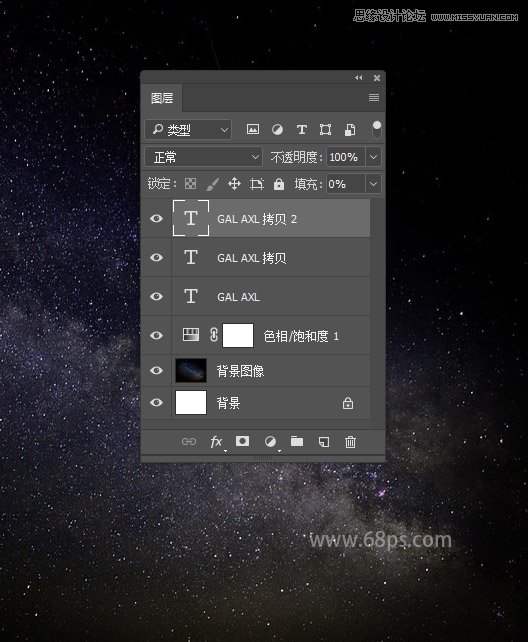
Task: Create a new group folder
Action: (x=297, y=441)
